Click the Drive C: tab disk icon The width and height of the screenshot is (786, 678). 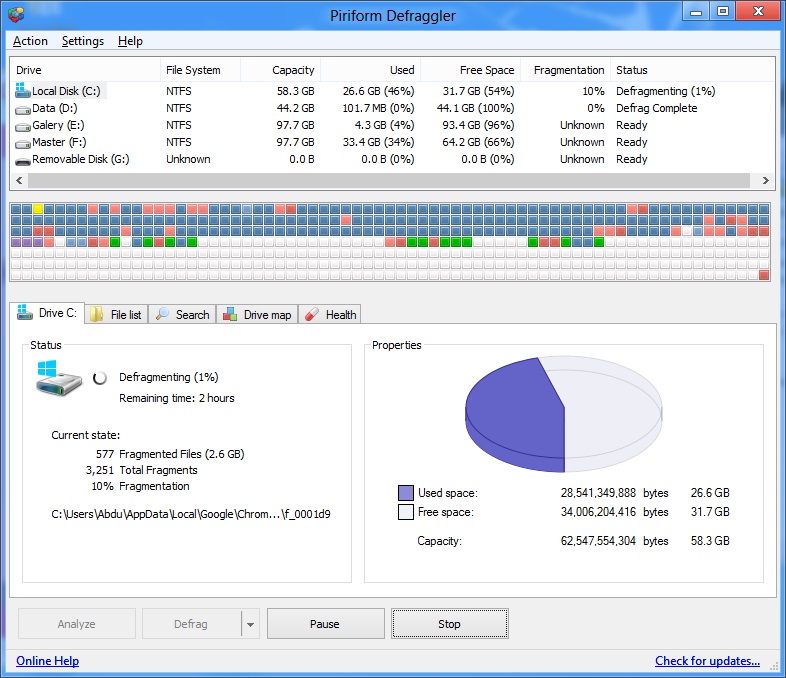[25, 312]
